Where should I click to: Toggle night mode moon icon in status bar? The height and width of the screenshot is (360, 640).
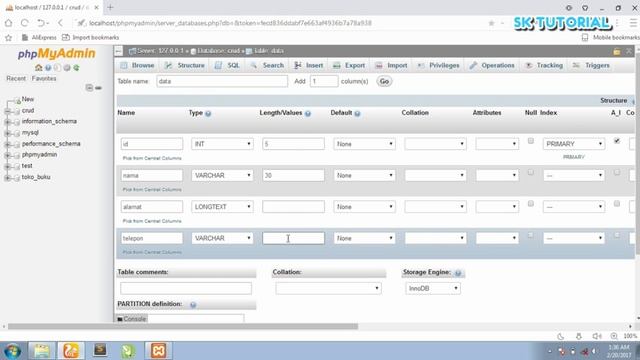coord(560,336)
